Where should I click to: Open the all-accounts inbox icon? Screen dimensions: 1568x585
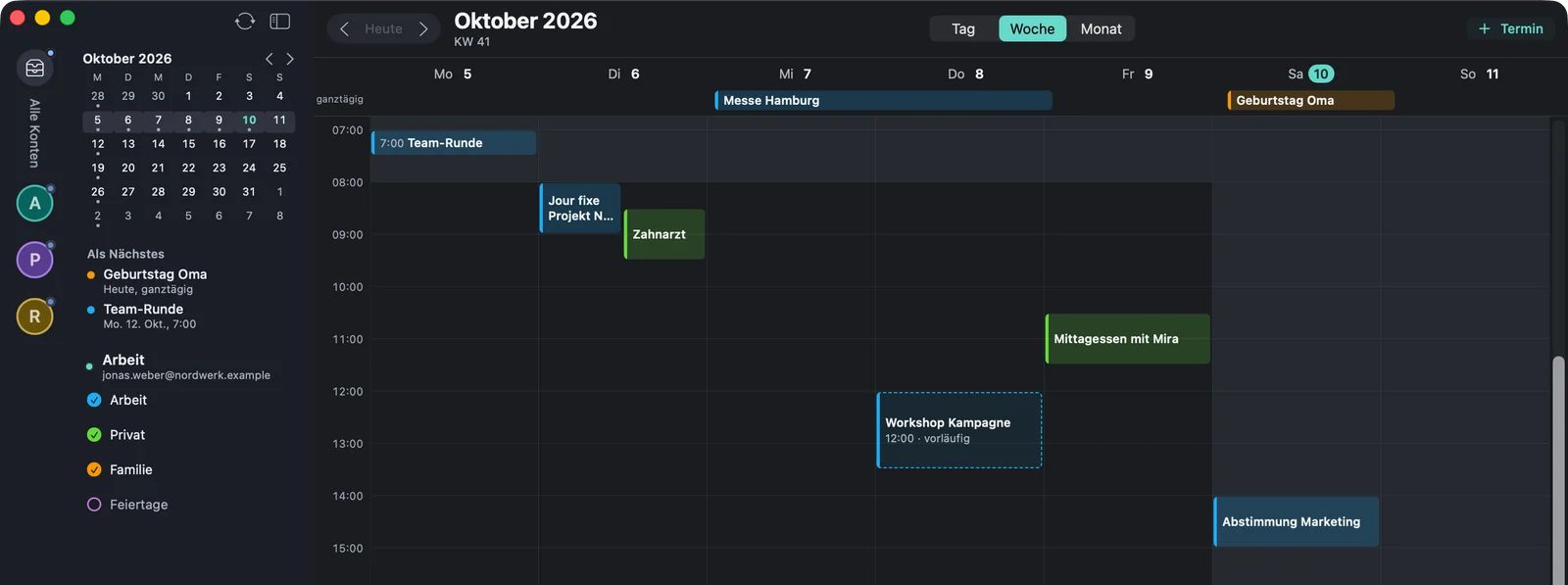click(x=35, y=68)
